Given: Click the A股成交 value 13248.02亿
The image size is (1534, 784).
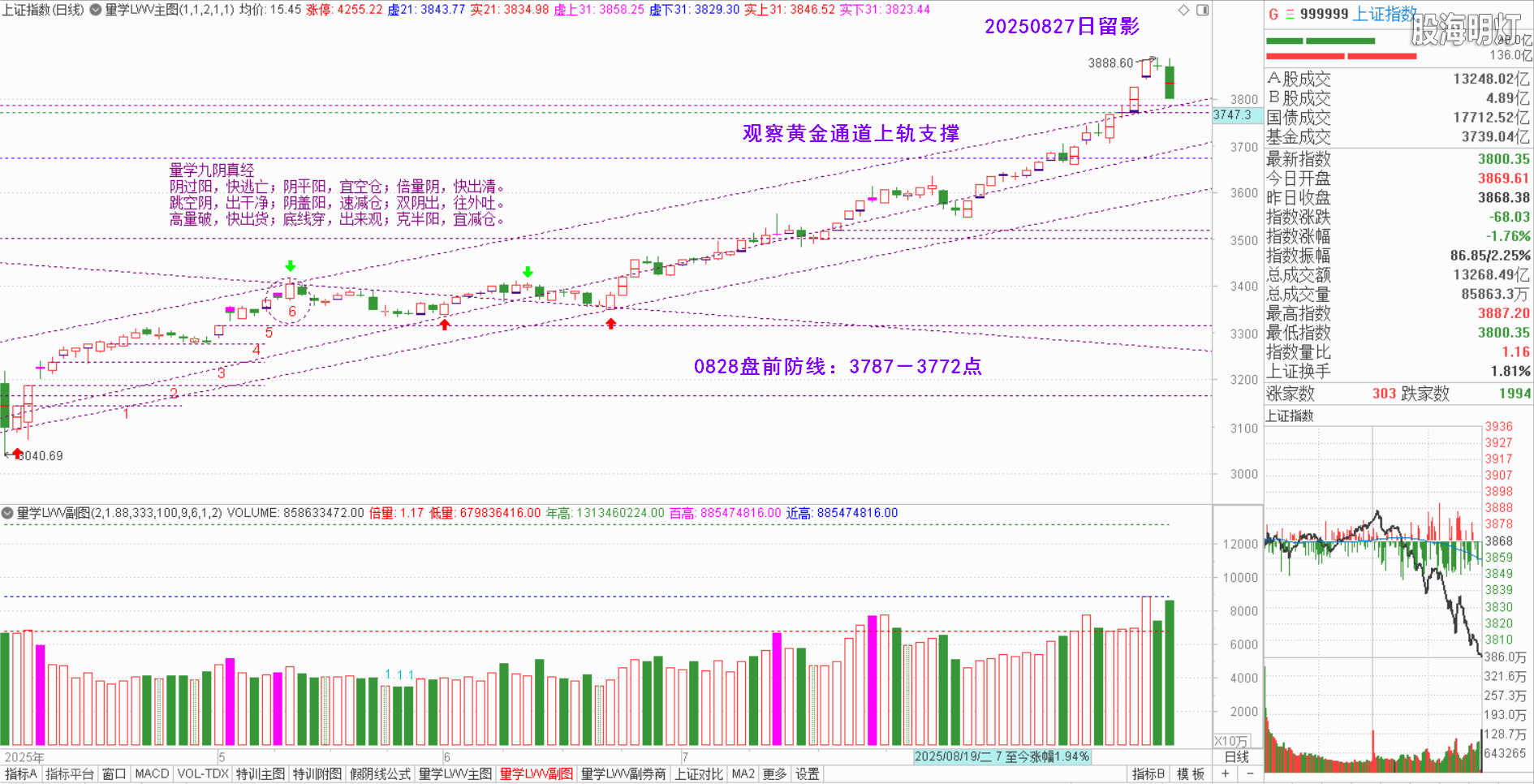Looking at the screenshot, I should (x=1492, y=79).
